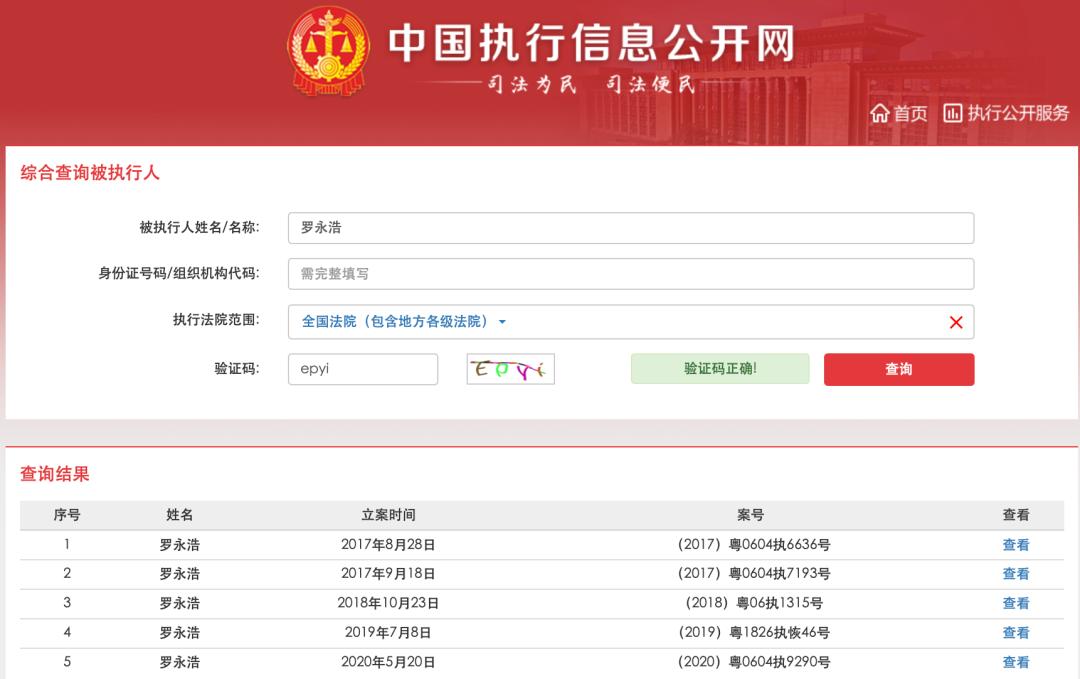Clear court scope with red X

[956, 322]
